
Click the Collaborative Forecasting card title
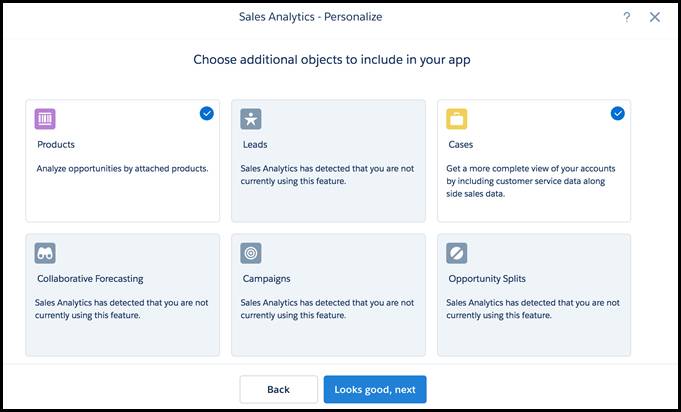pos(90,279)
